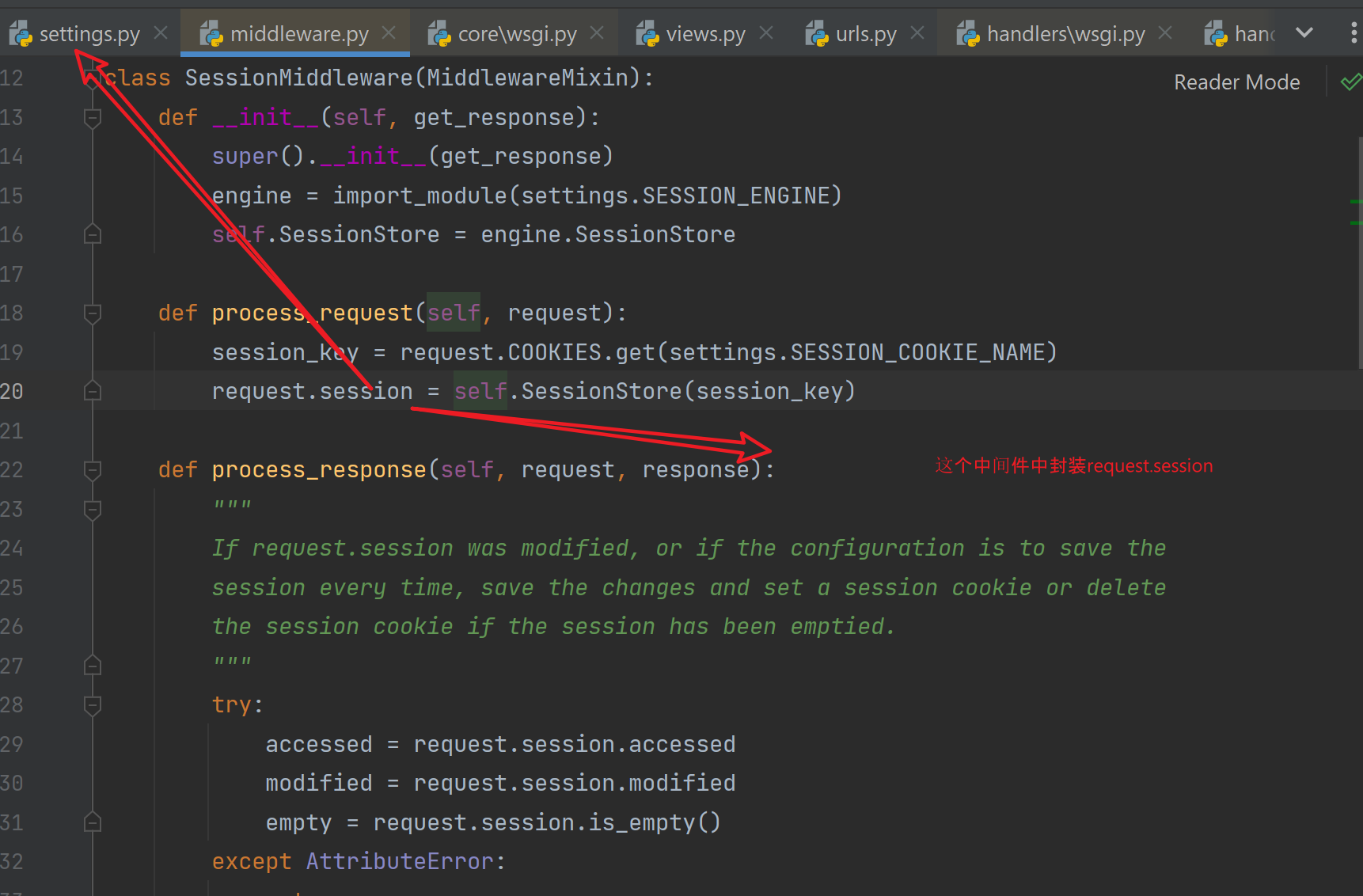Click super() on line 14
This screenshot has height=896, width=1363.
(x=258, y=156)
